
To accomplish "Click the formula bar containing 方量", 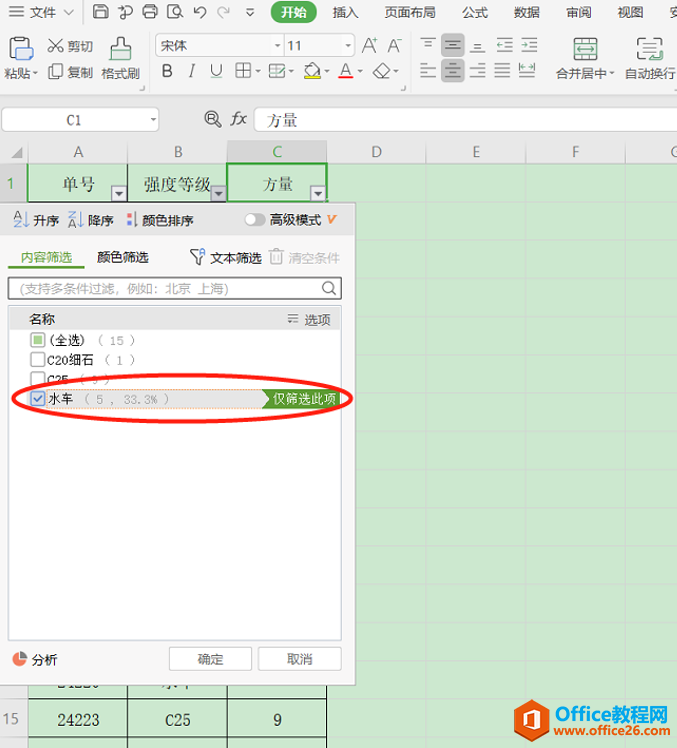I will (465, 120).
